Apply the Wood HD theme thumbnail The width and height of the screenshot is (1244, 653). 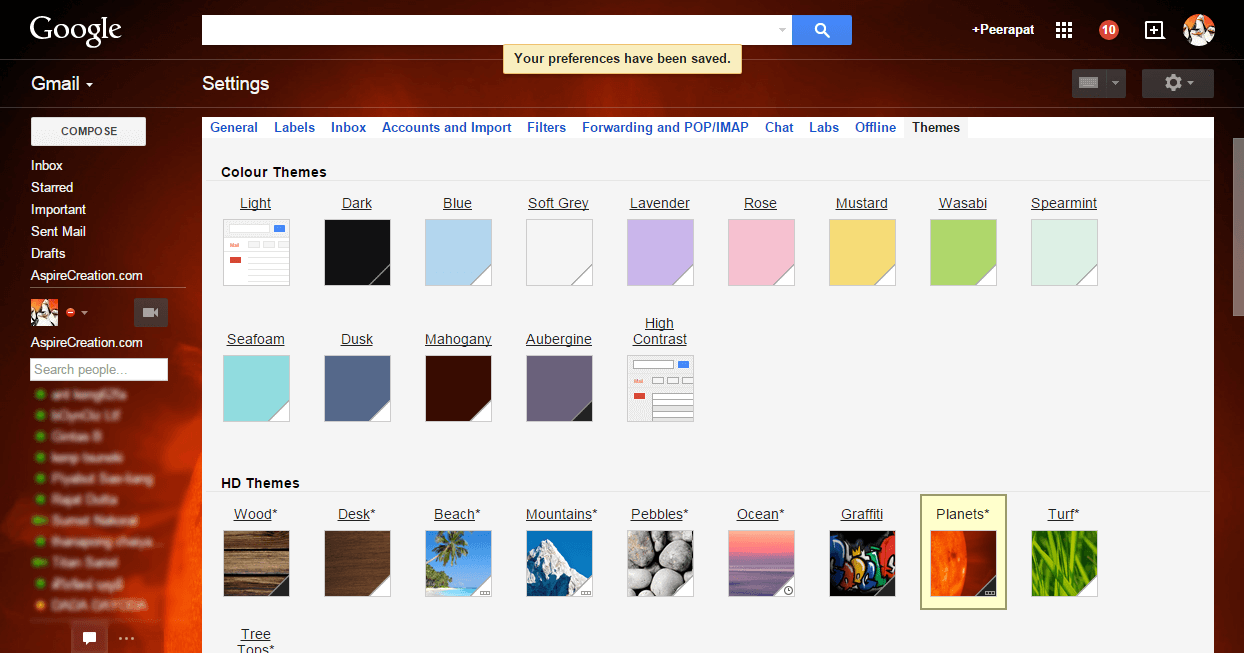coord(256,563)
